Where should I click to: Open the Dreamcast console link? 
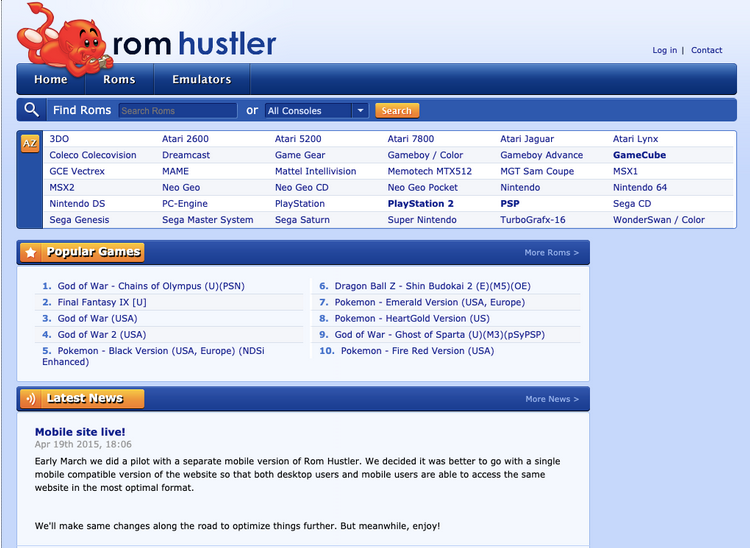click(x=186, y=155)
